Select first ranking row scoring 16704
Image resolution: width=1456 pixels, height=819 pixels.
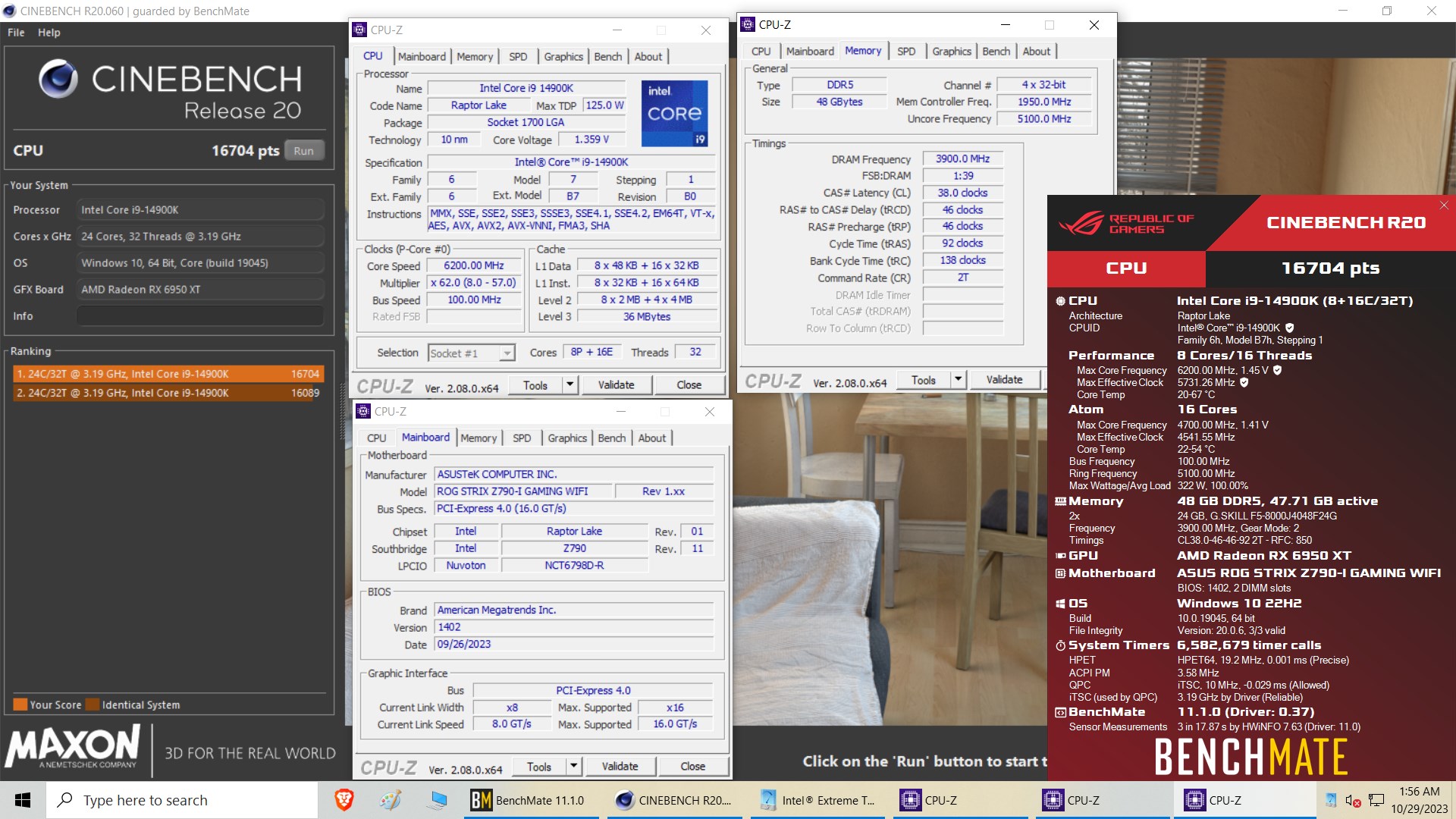pyautogui.click(x=168, y=374)
